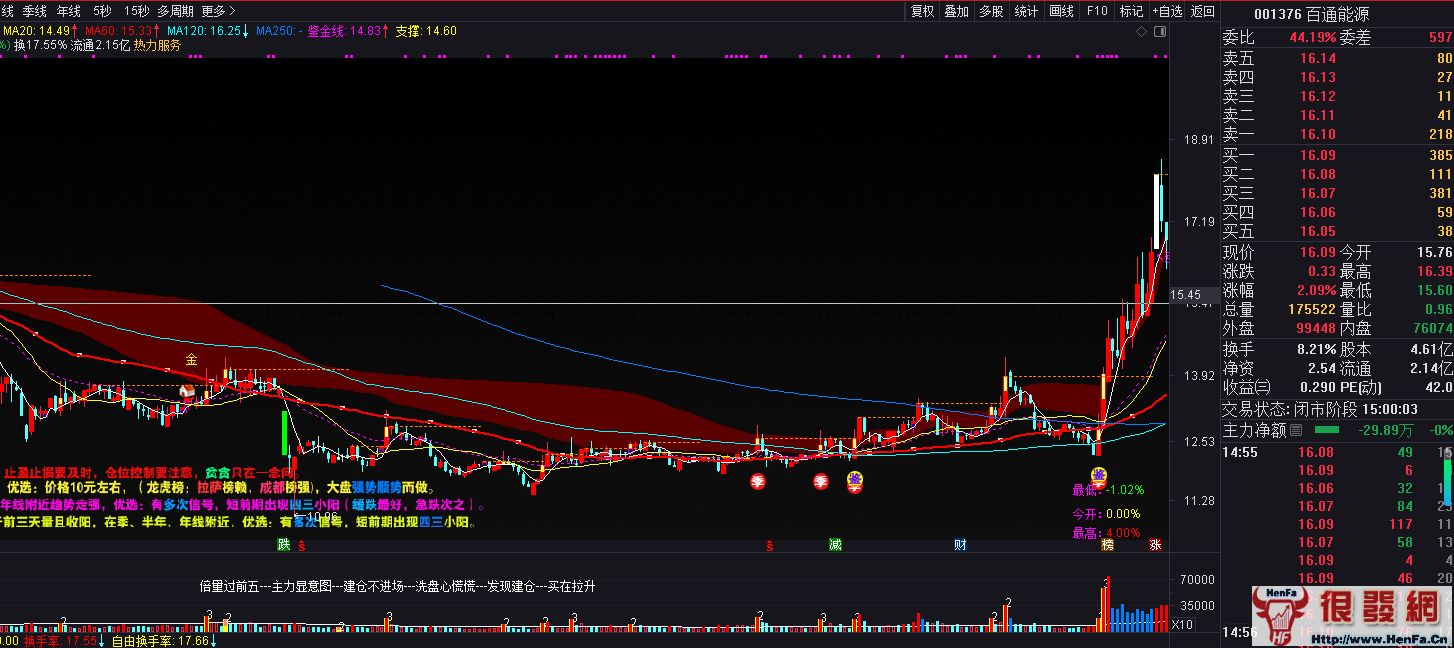This screenshot has height=648, width=1454.
Task: Click the 主力净额 green bar indicator
Action: pos(1326,430)
